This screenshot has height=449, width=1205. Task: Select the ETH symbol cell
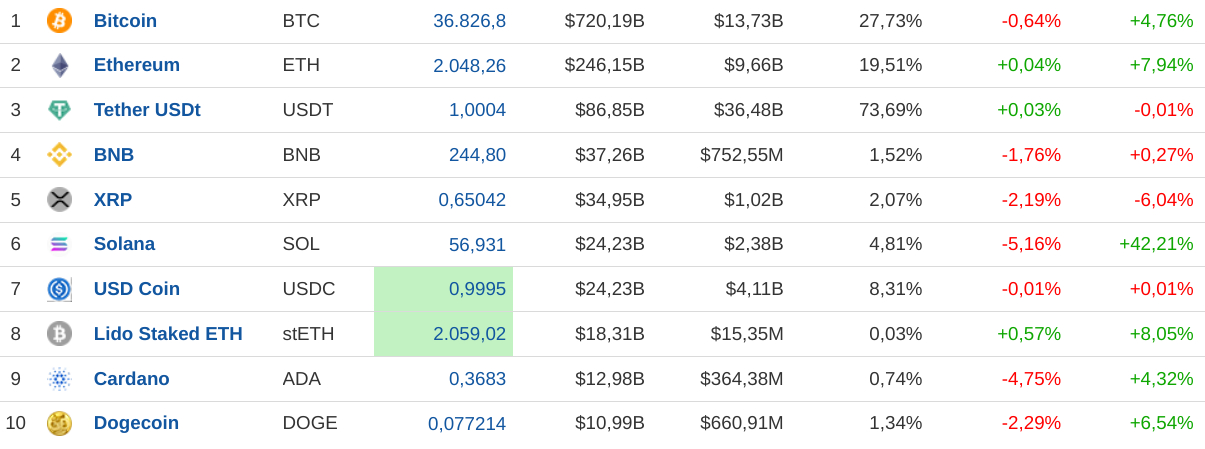coord(301,65)
